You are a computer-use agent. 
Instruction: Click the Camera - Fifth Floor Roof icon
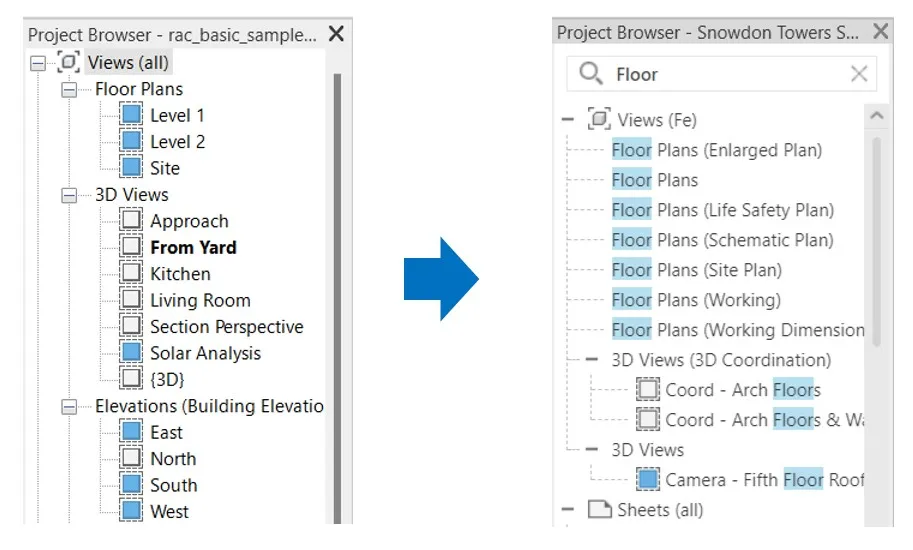(649, 480)
